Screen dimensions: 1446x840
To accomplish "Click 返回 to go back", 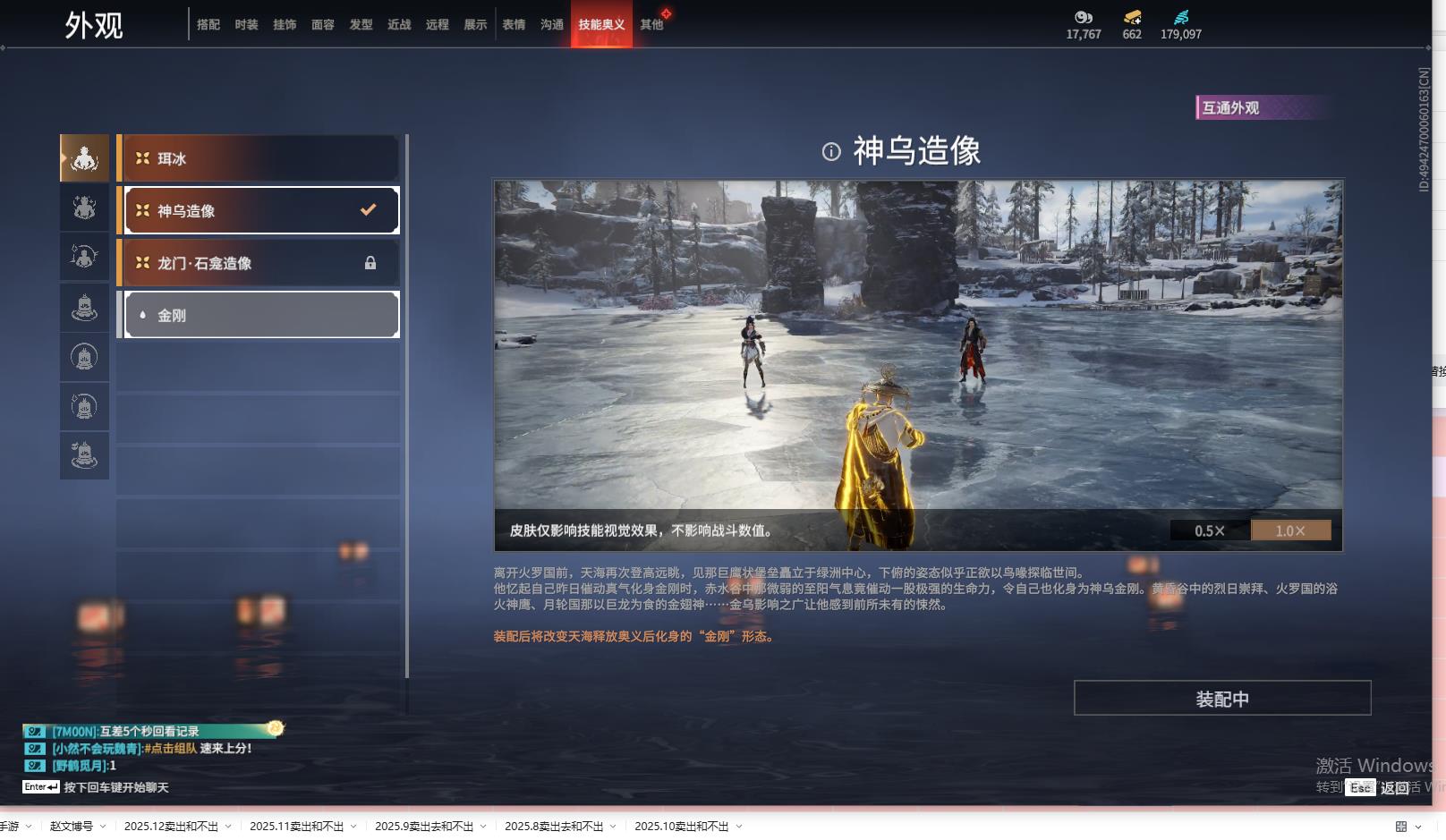I will pyautogui.click(x=1395, y=787).
